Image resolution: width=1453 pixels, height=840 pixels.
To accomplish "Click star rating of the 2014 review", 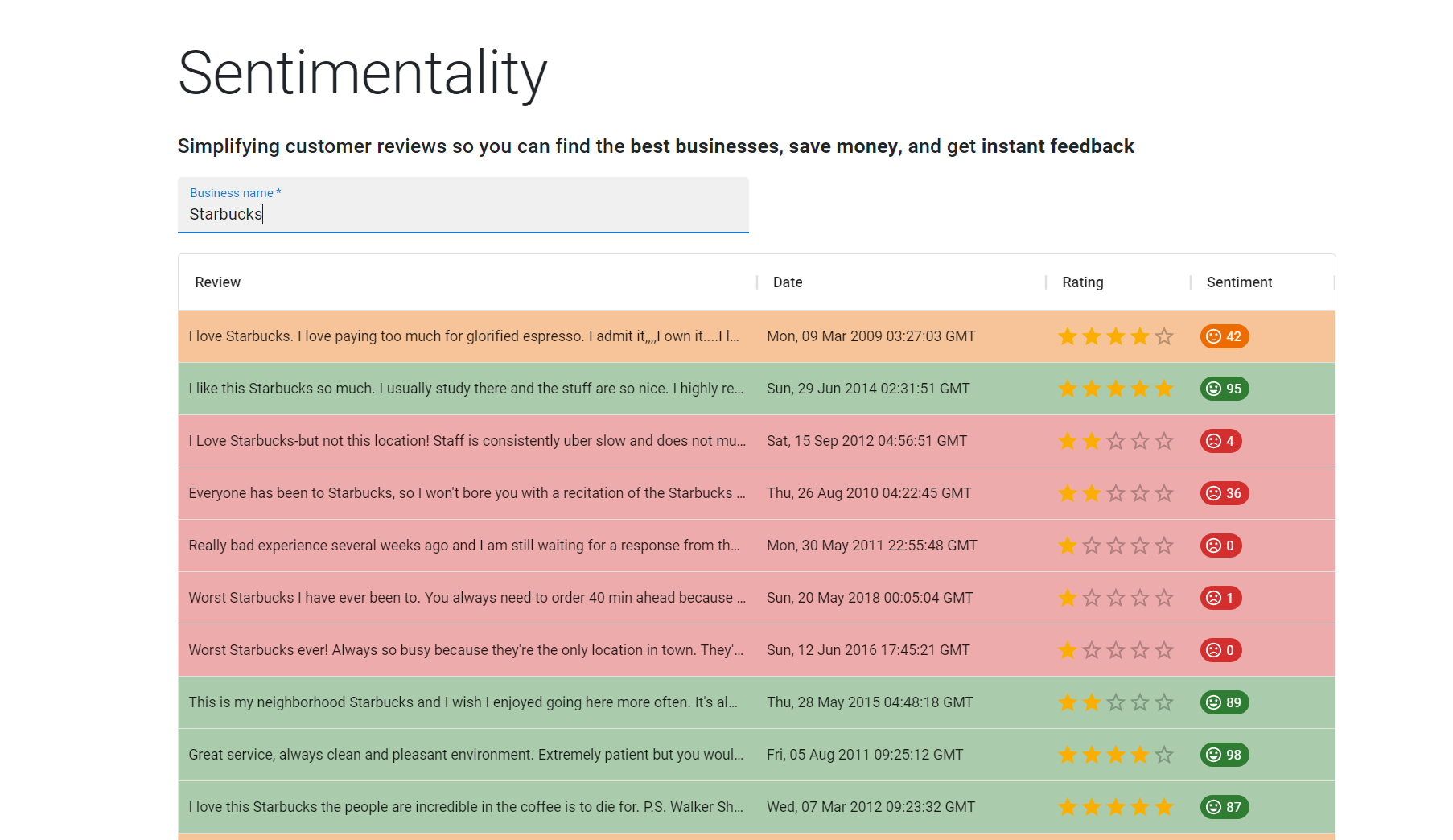I will [1115, 389].
